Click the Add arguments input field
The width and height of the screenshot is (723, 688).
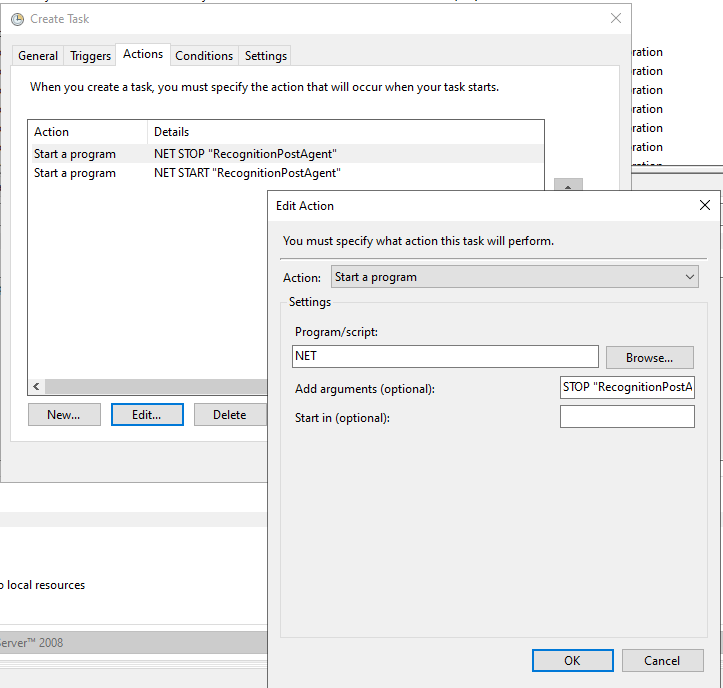[x=627, y=387]
